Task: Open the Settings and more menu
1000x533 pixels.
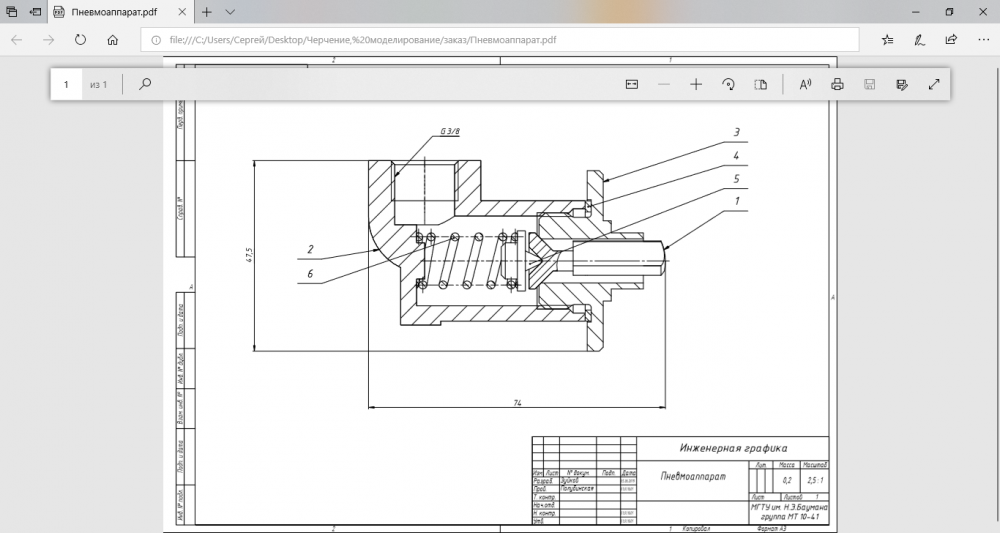Action: [981, 40]
